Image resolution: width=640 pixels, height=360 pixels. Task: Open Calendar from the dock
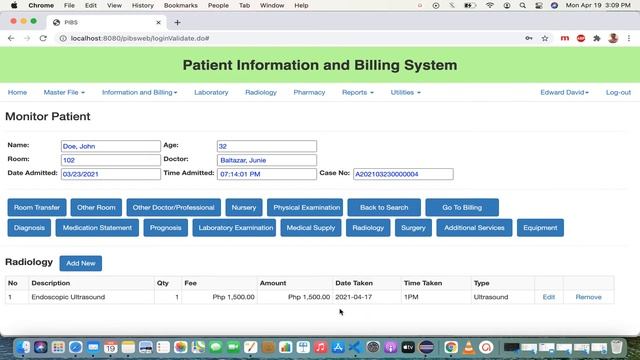click(x=111, y=347)
